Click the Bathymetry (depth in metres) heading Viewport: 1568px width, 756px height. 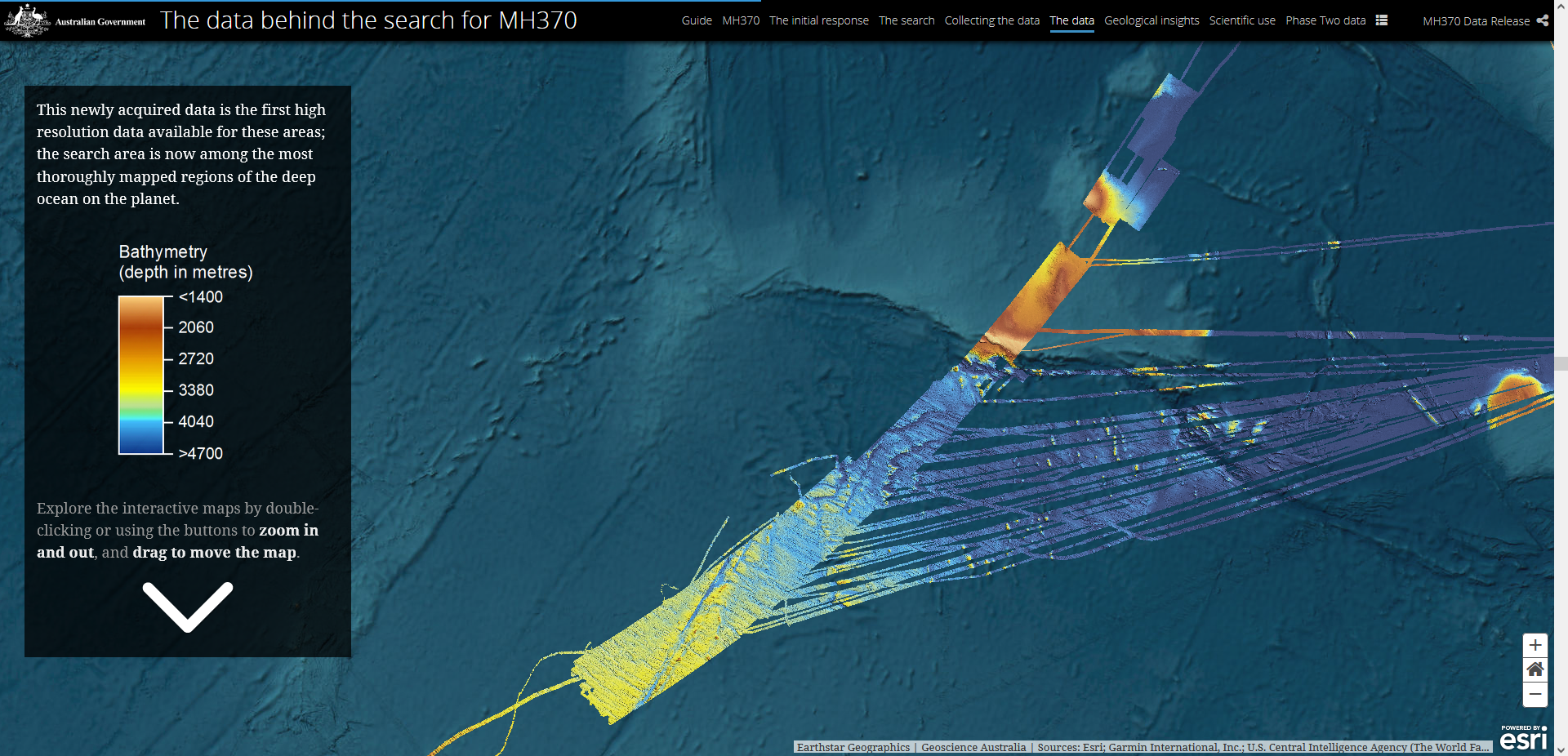(x=185, y=262)
